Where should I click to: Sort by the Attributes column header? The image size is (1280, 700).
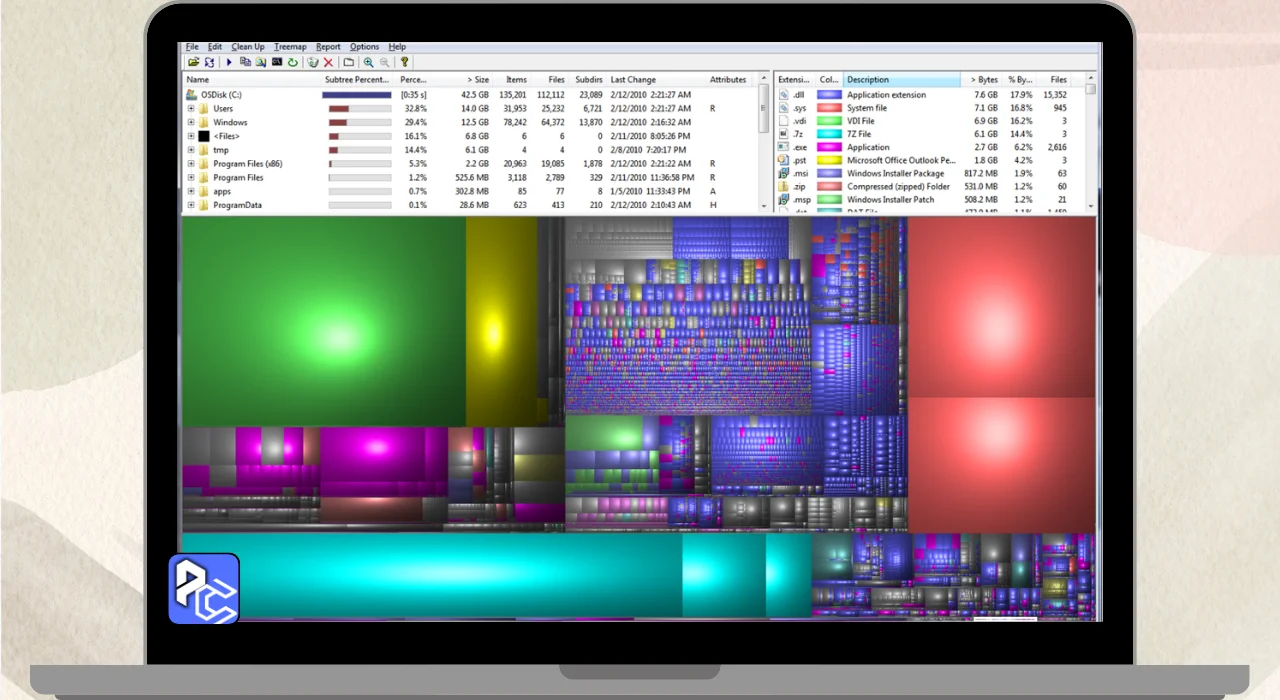click(729, 80)
